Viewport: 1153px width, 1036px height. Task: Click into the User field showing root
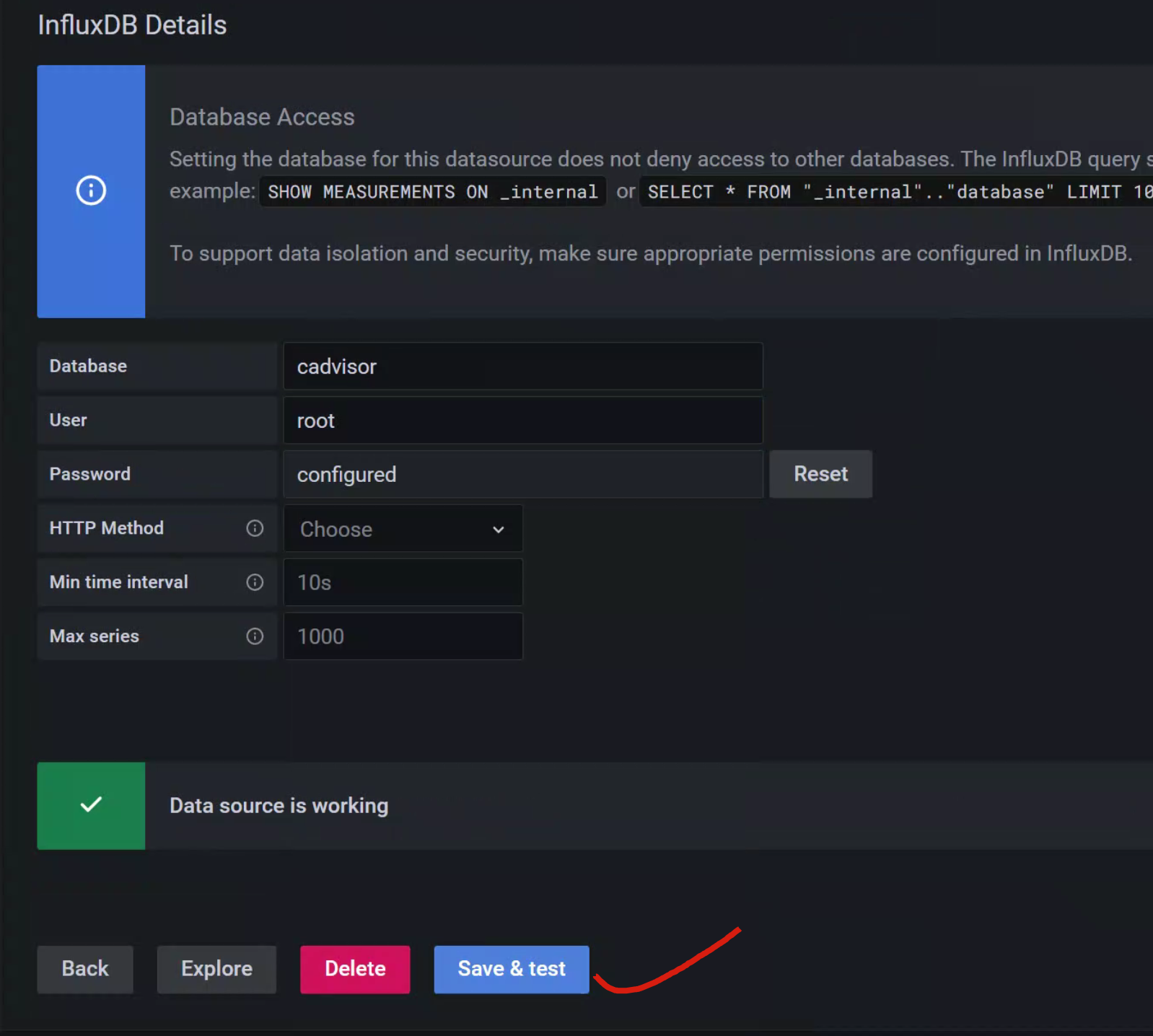tap(522, 421)
